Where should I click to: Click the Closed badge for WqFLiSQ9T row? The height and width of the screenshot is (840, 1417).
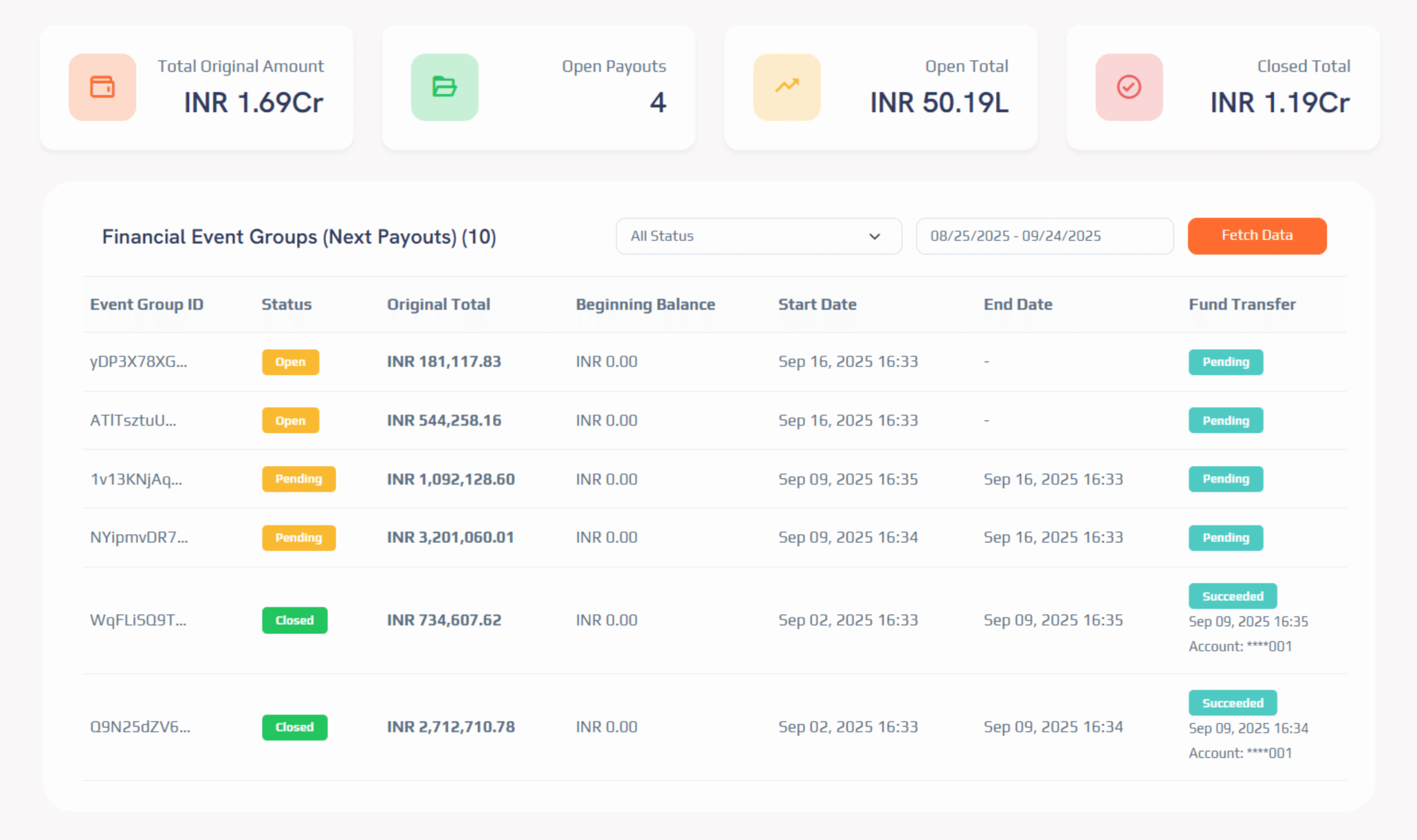click(294, 620)
